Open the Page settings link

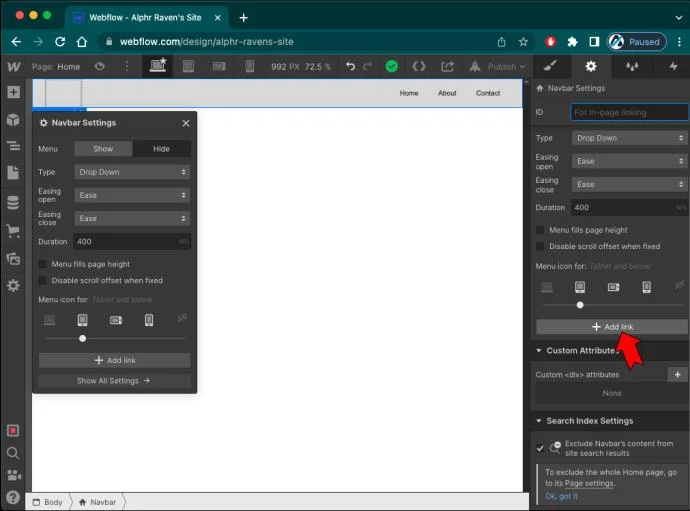(589, 483)
